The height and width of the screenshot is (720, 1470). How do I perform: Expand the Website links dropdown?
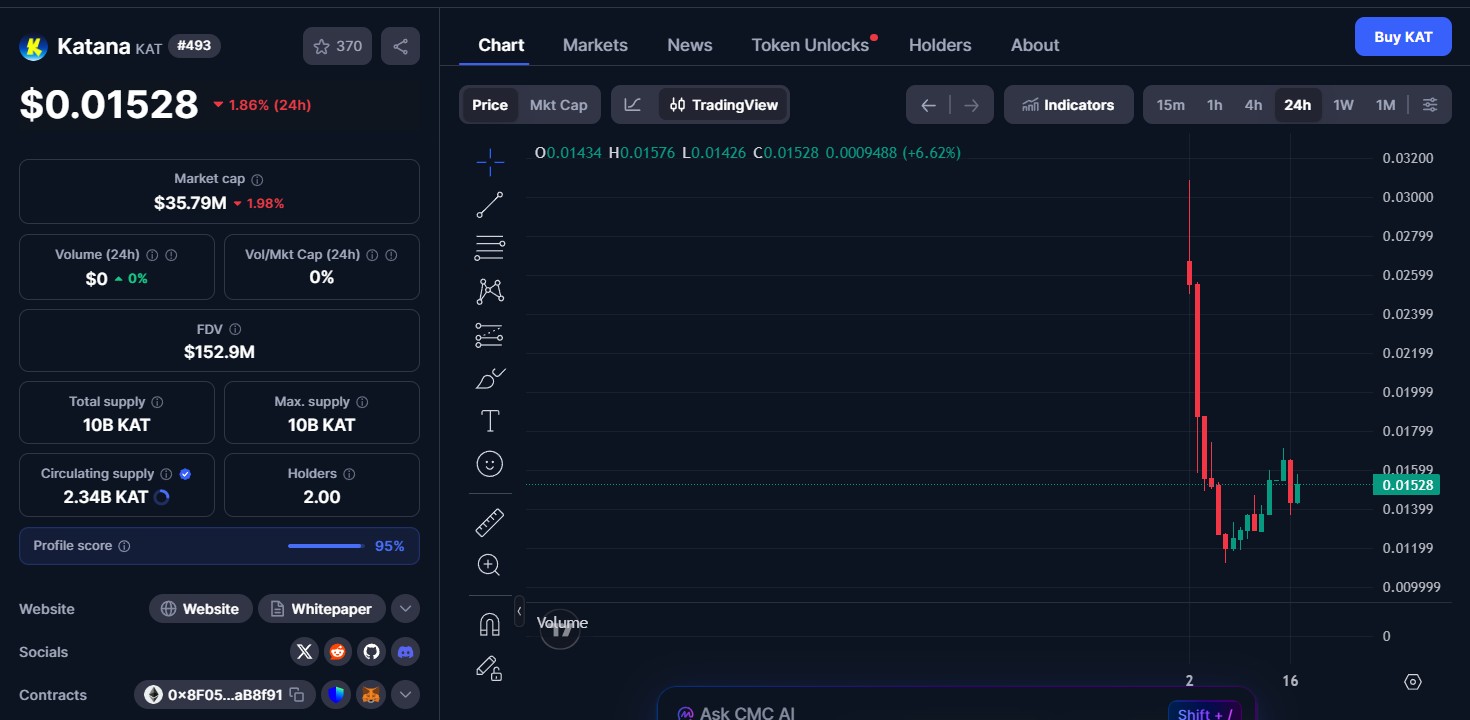coord(405,608)
